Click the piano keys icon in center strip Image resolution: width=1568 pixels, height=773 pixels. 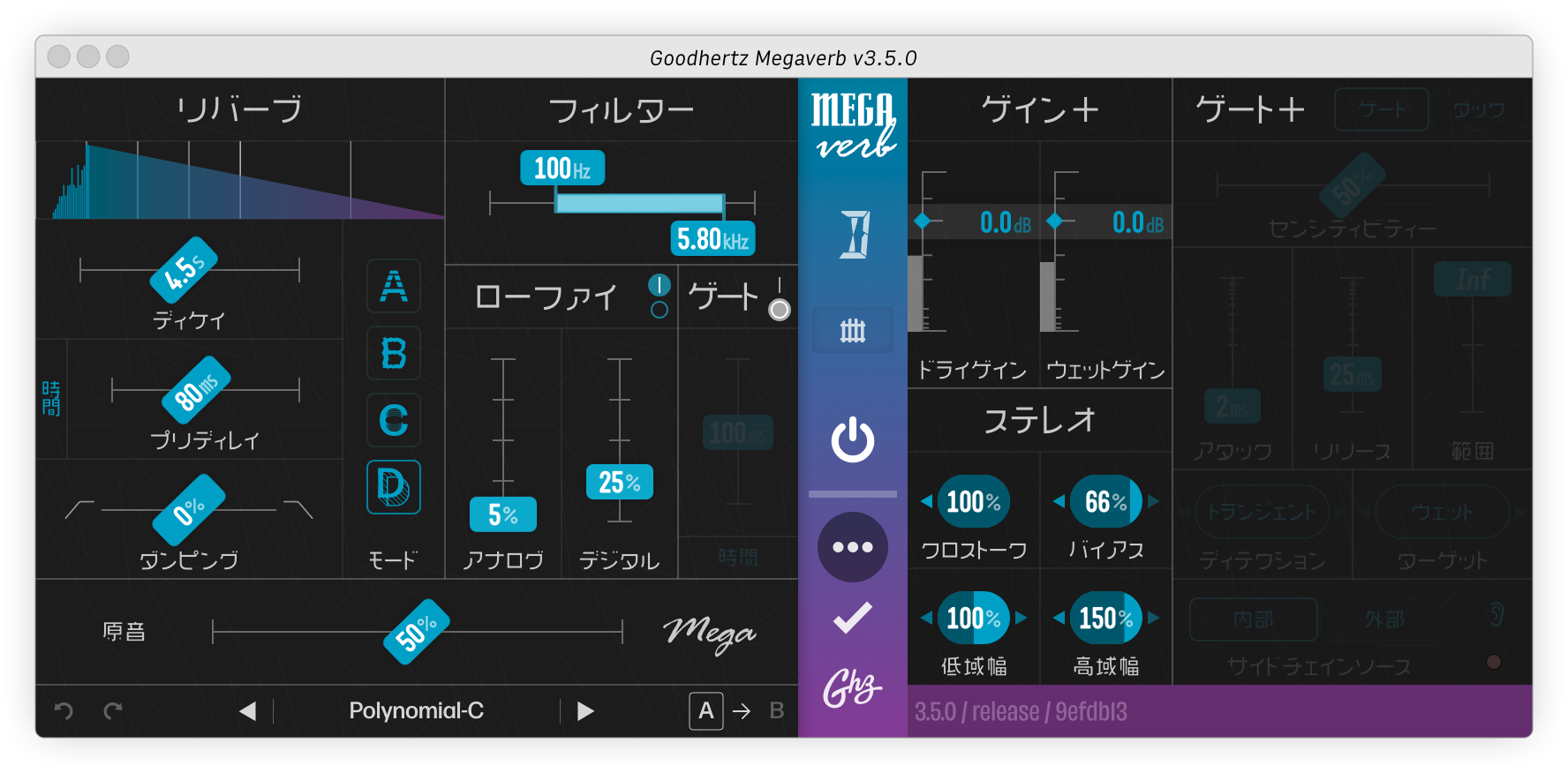[852, 331]
